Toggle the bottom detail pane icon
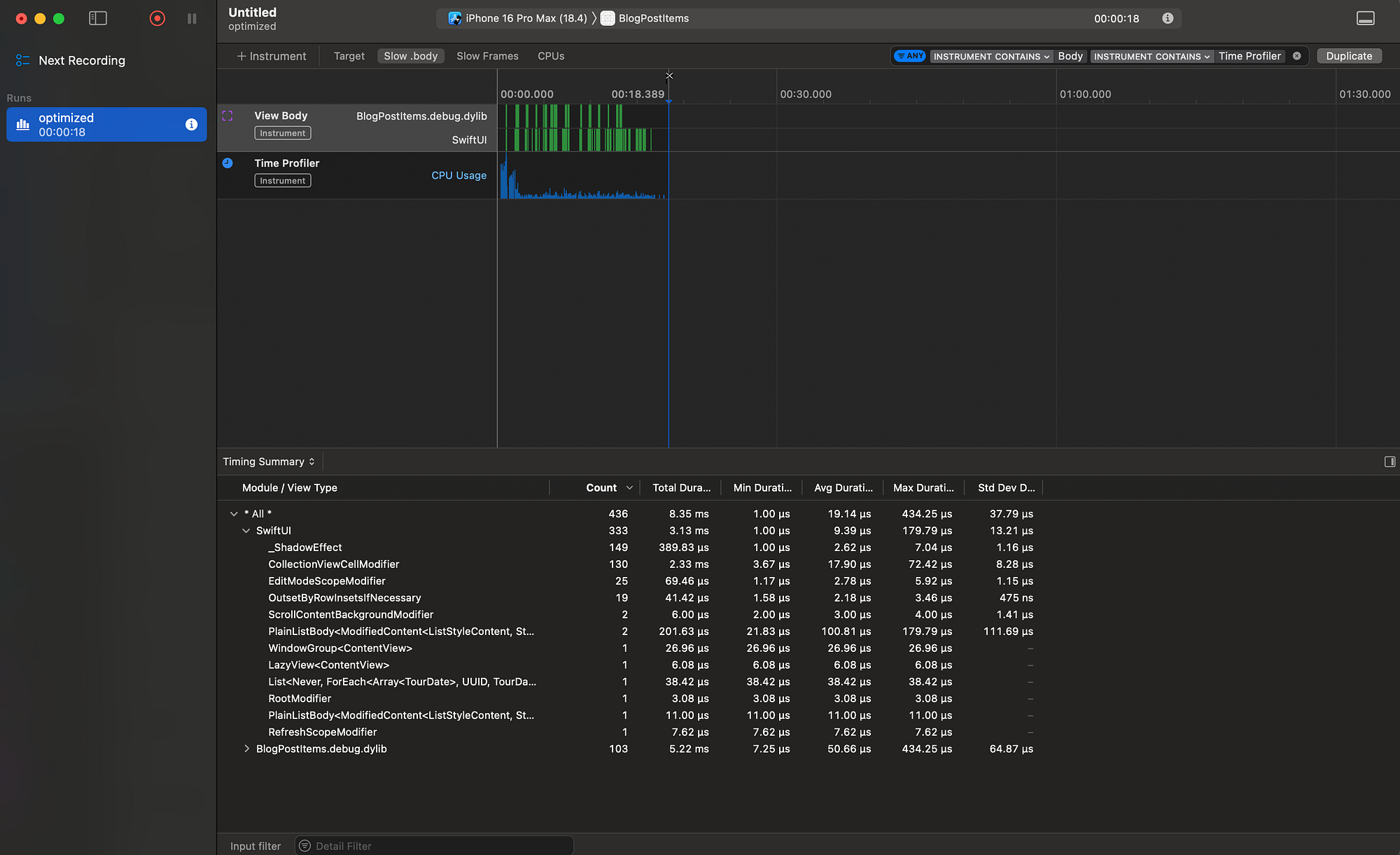 (1365, 19)
